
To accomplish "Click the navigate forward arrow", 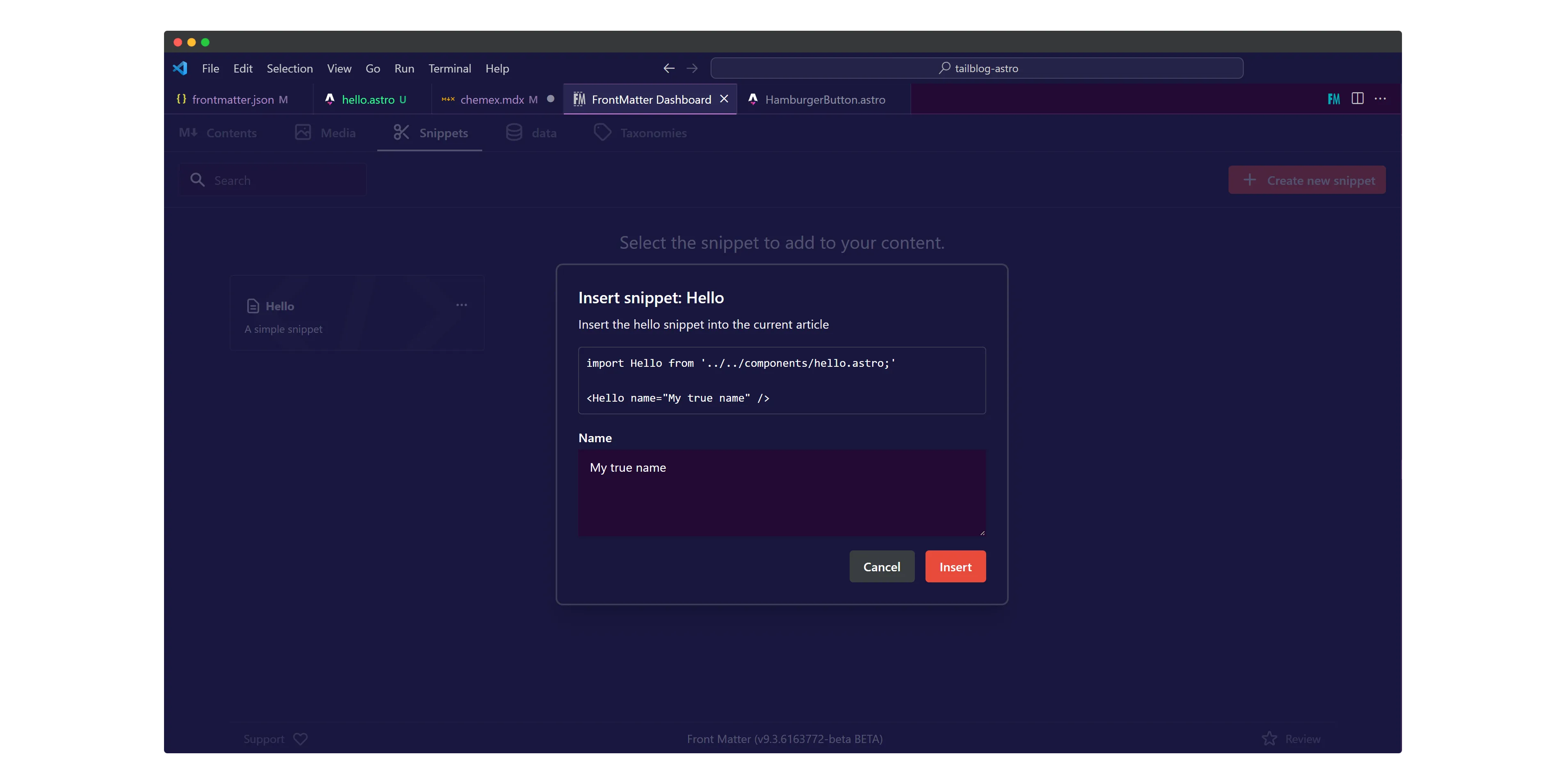I will pos(692,68).
